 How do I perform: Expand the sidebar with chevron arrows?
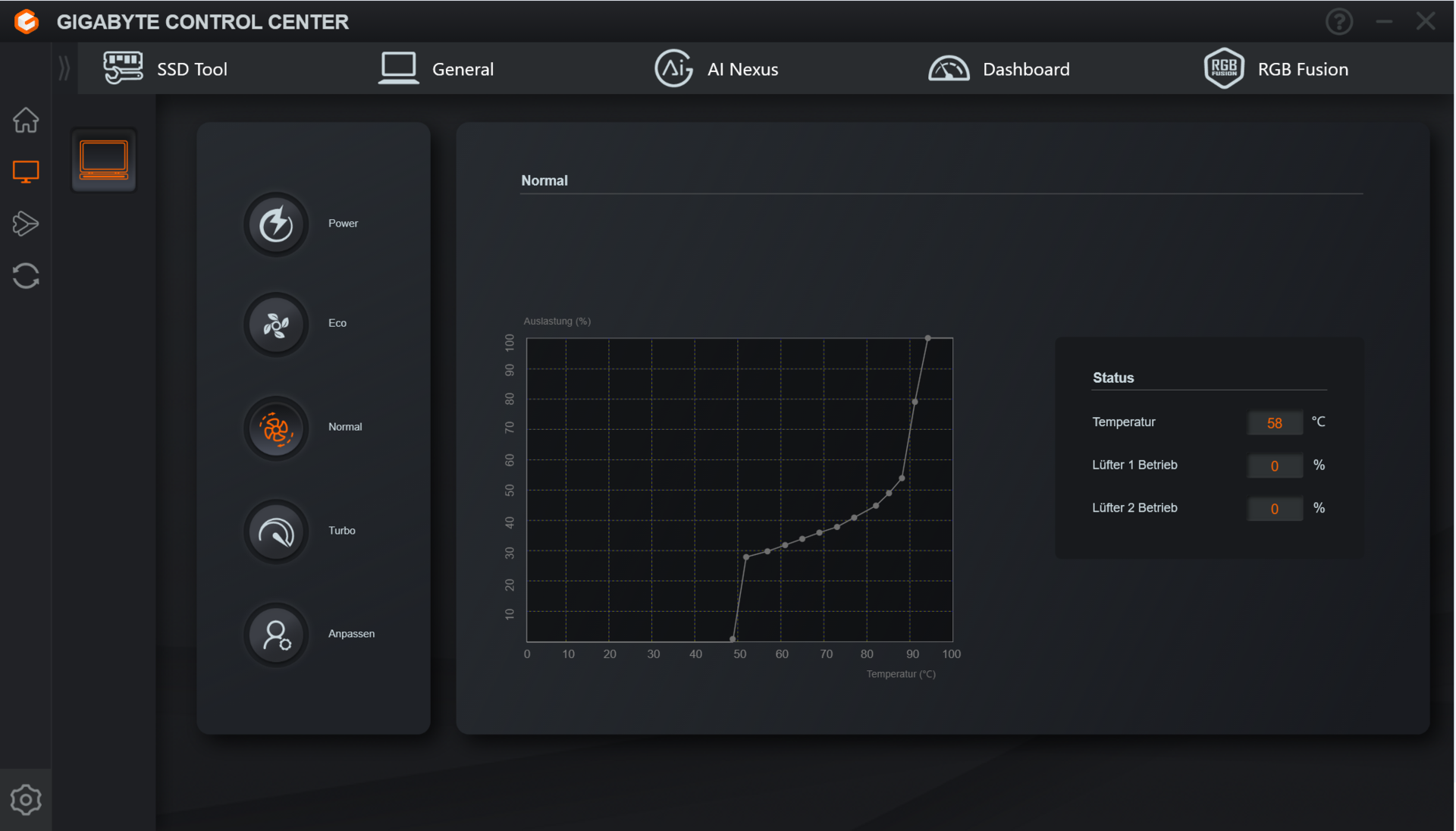point(64,68)
